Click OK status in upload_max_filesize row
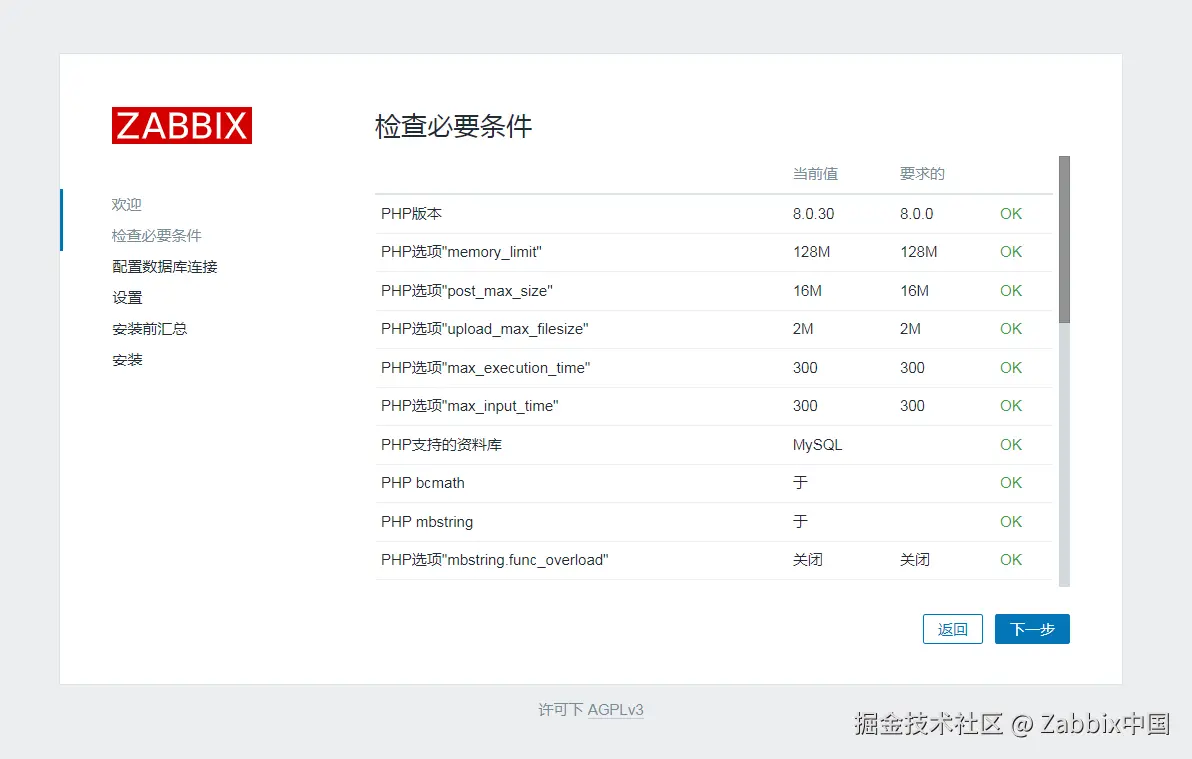Image resolution: width=1192 pixels, height=759 pixels. pyautogui.click(x=1010, y=329)
